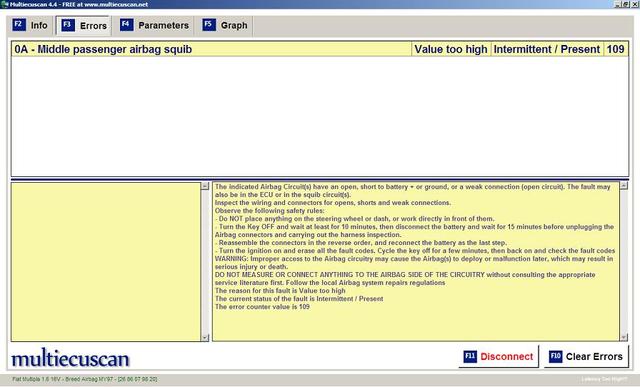The image size is (640, 387).
Task: Click the Multiecuscan title bar app icon
Action: pos(4,4)
